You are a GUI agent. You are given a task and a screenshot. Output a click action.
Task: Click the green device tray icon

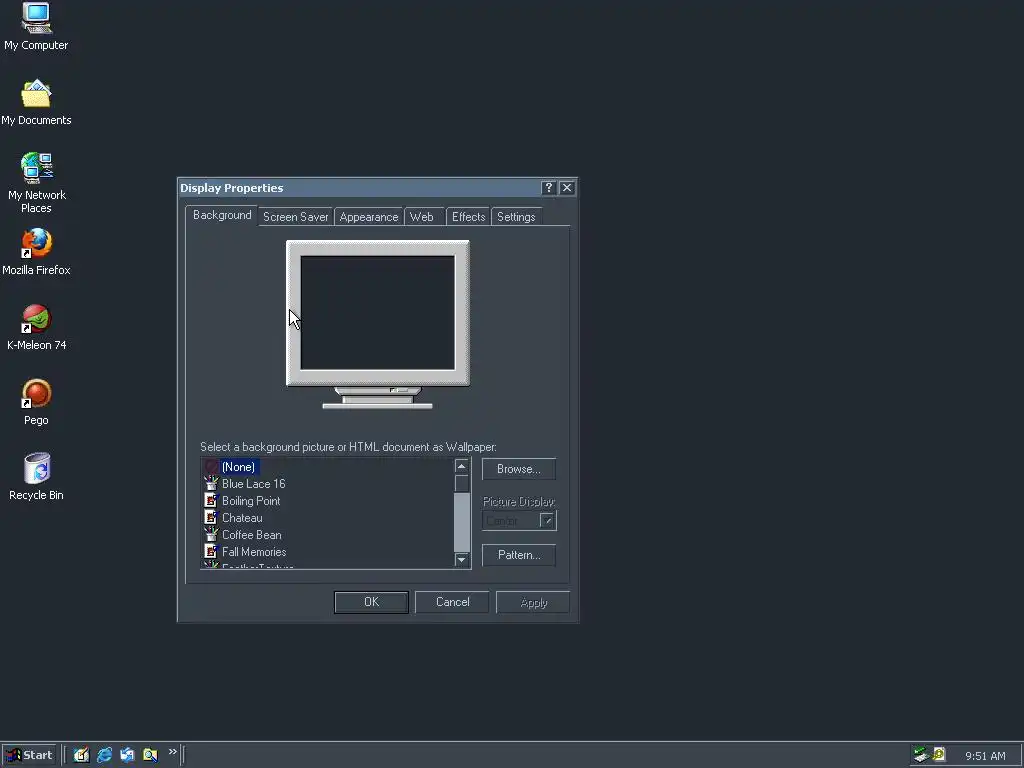coord(921,755)
